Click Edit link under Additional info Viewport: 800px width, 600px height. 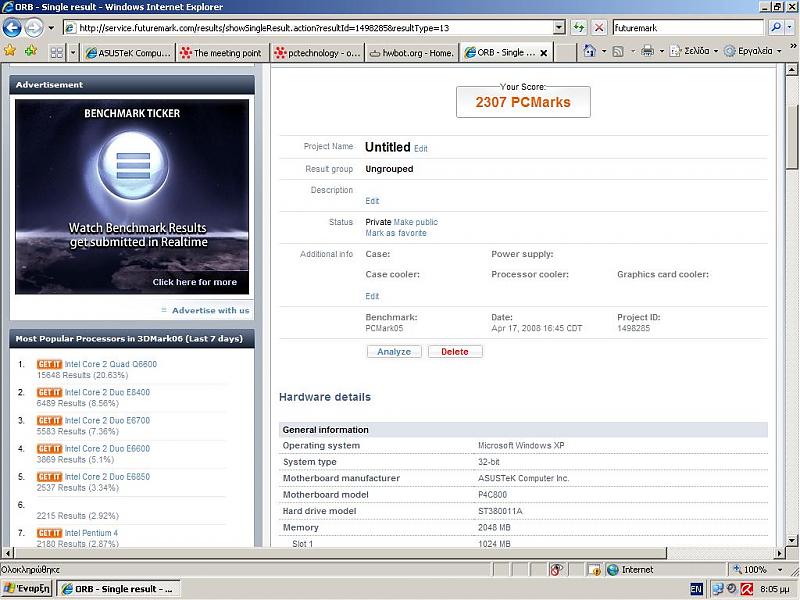(x=372, y=296)
